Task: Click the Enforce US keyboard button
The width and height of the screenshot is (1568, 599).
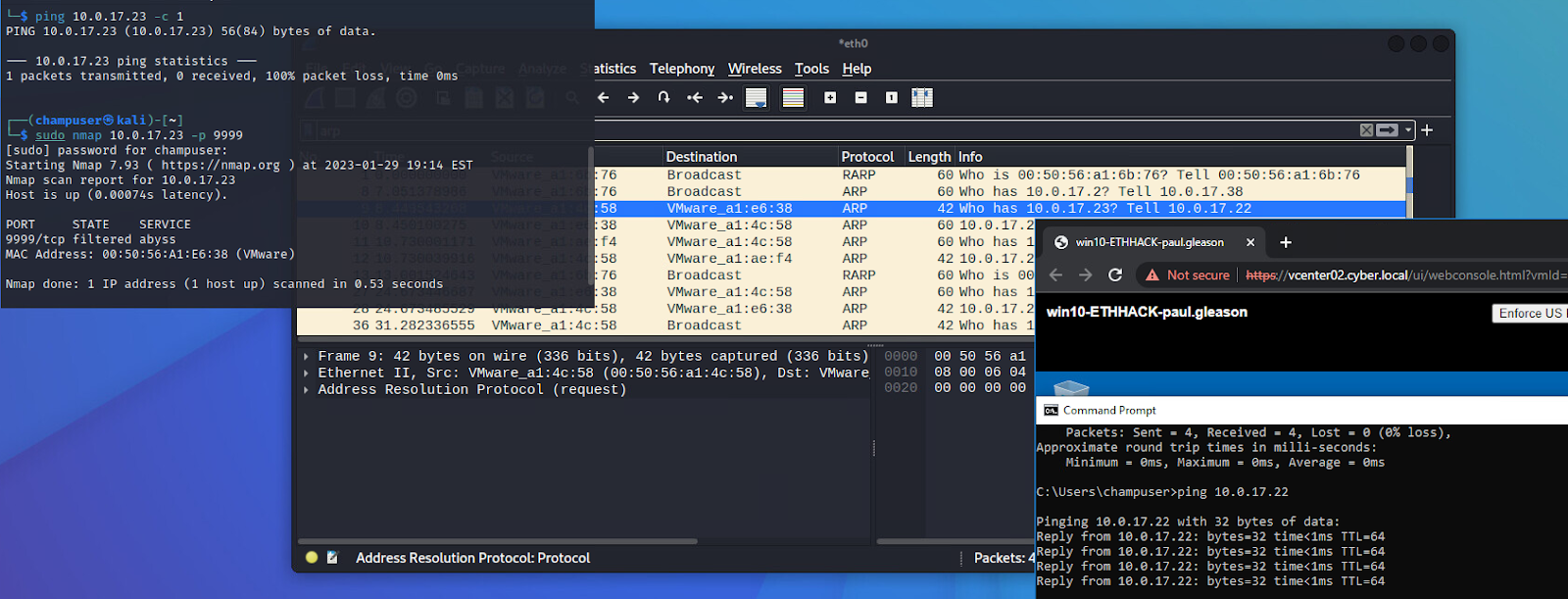Action: (x=1529, y=313)
